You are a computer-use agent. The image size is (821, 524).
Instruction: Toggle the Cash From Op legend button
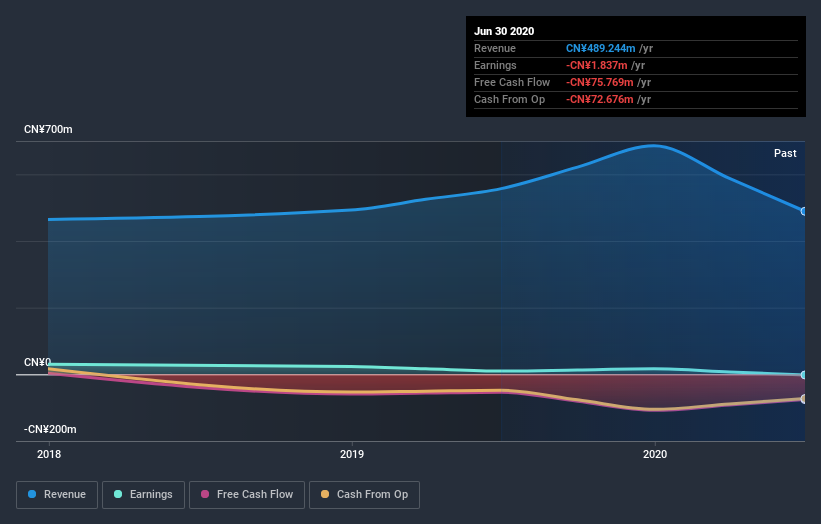click(364, 495)
